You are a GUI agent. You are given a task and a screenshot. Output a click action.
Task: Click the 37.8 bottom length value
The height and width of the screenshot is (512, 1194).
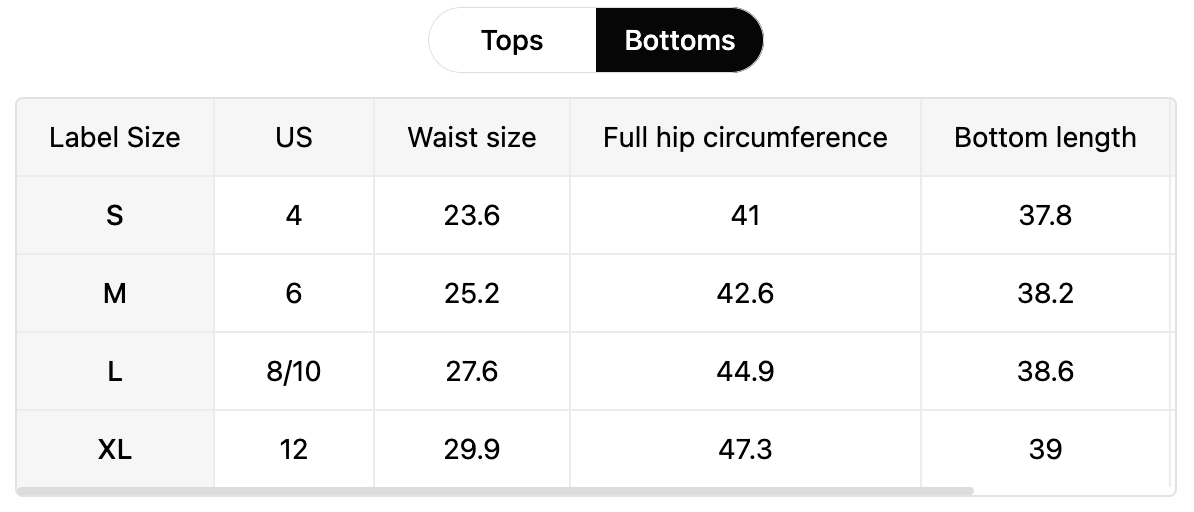(1046, 216)
